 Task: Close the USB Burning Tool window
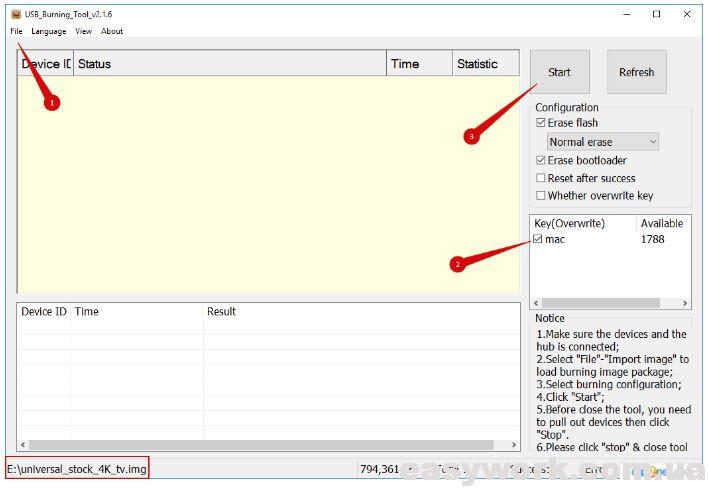click(687, 14)
